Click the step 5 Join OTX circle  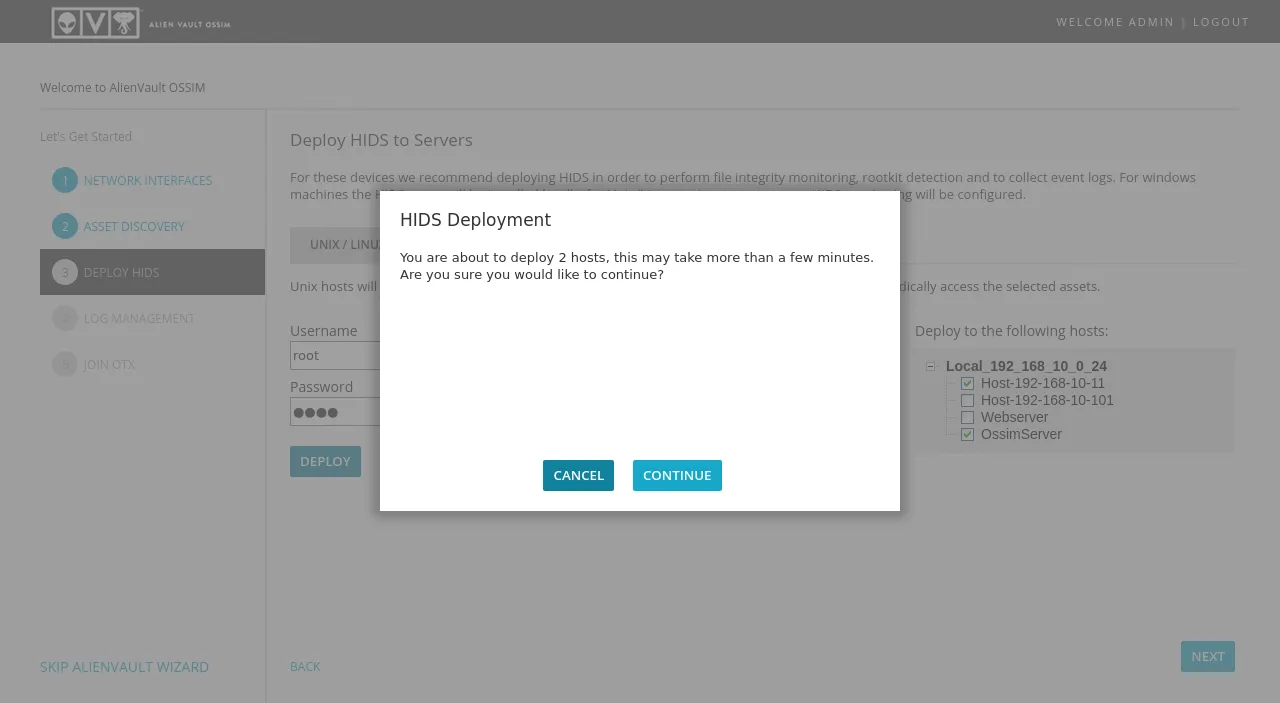[x=65, y=364]
